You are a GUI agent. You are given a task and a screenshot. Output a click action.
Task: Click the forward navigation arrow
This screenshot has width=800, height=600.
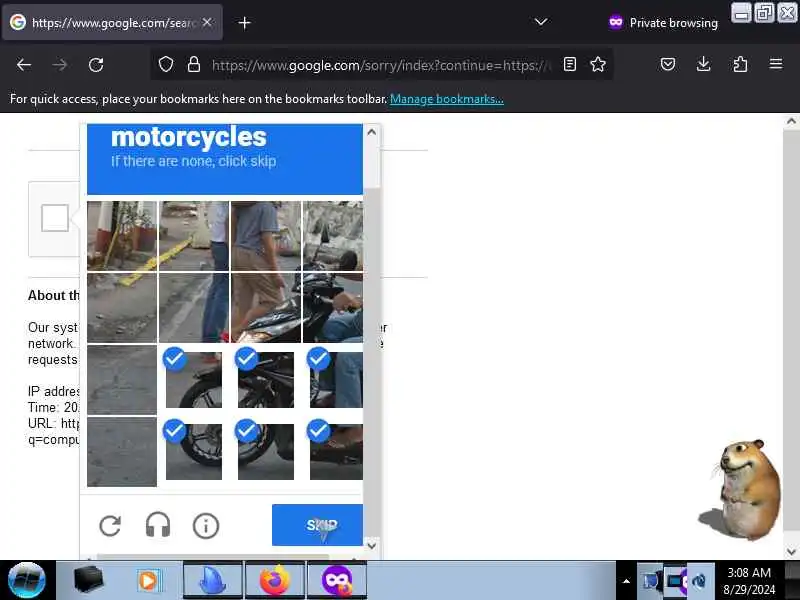60,65
